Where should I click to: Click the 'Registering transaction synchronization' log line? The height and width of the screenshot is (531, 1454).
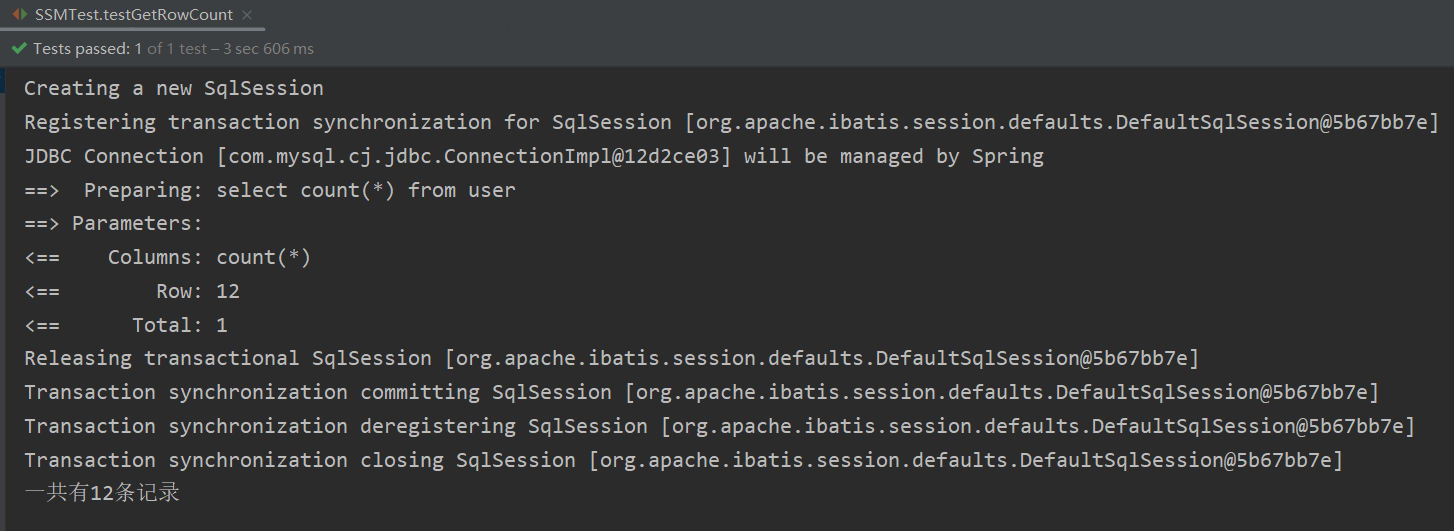[x=731, y=122]
